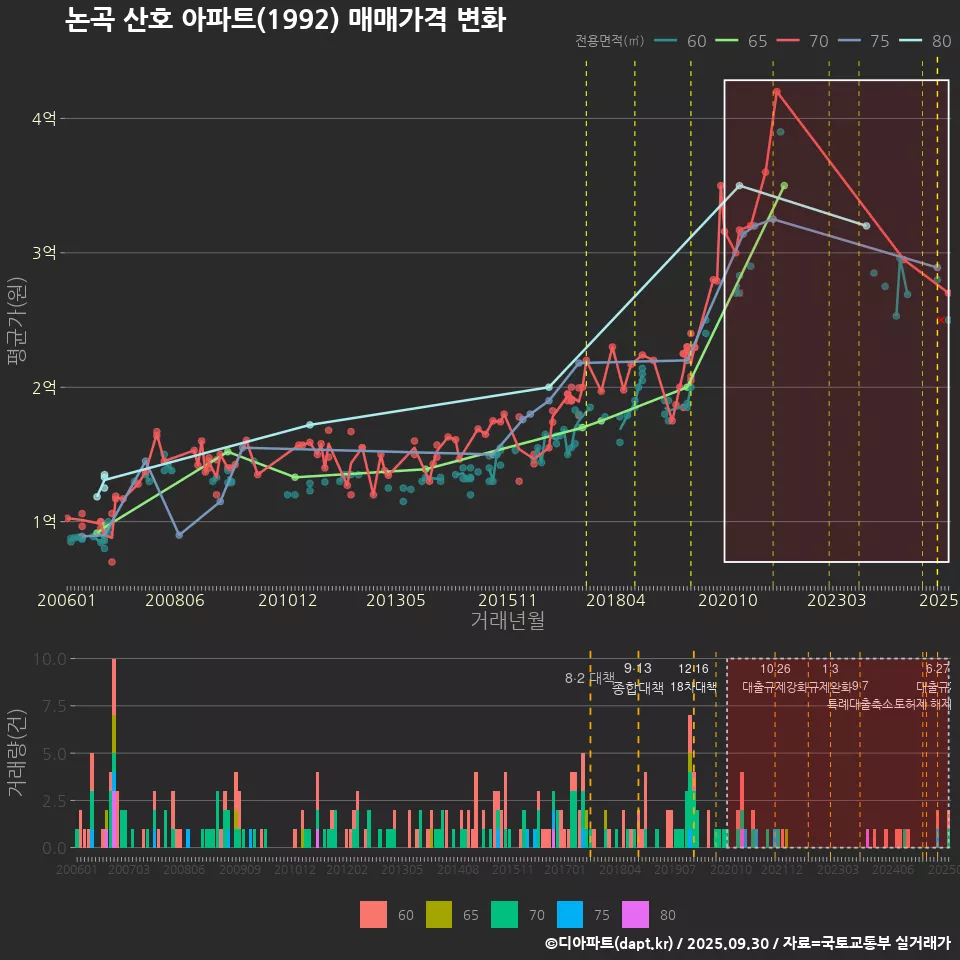Click the light green 65 line key in top legend
The height and width of the screenshot is (960, 960).
[x=730, y=41]
